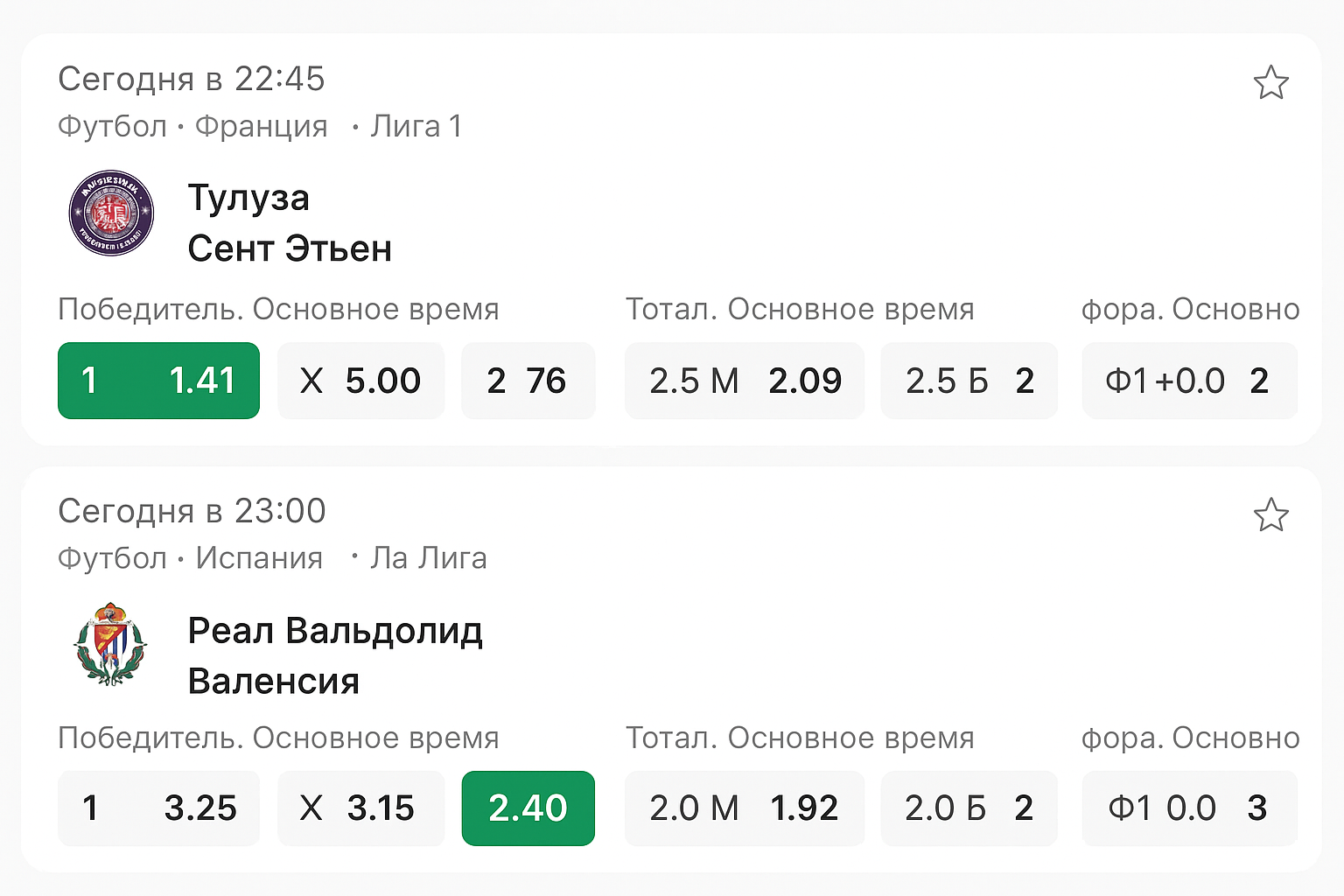This screenshot has height=896, width=1344.
Task: Choose total 2.5 Б in Toulouse match
Action: [x=969, y=381]
